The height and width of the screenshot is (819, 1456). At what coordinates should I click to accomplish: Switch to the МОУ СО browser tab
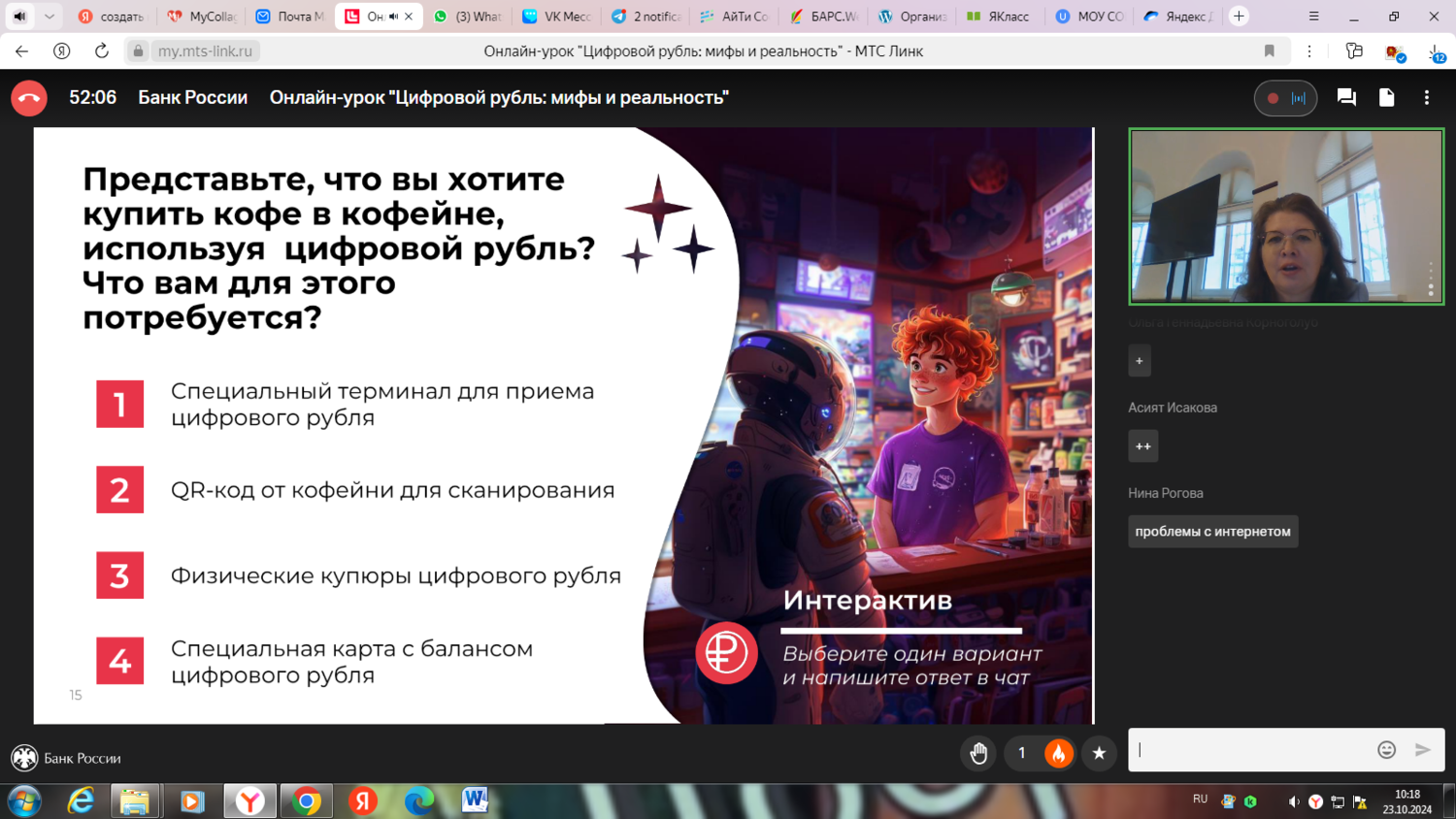click(x=1089, y=16)
